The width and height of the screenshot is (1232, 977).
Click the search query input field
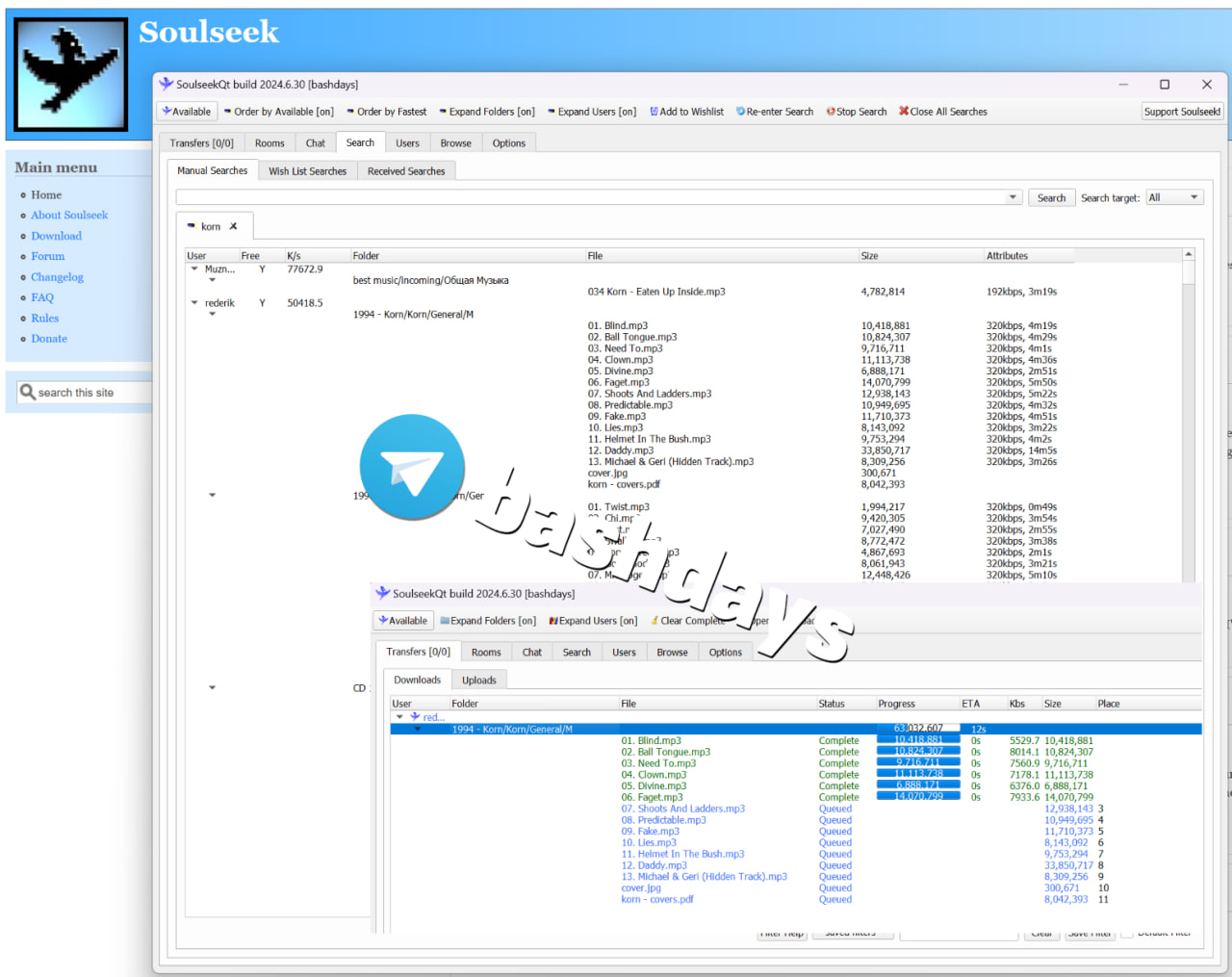point(590,197)
